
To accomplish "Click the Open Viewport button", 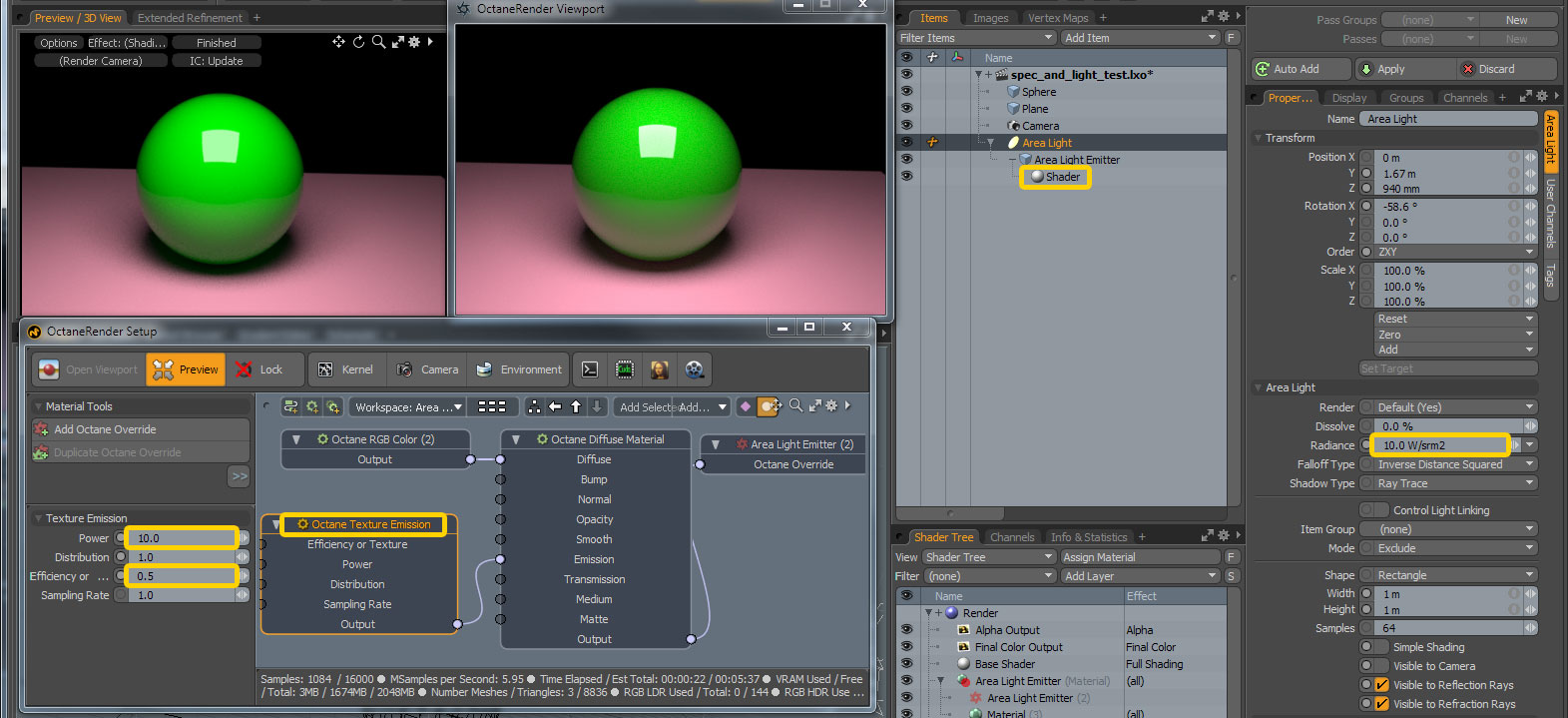I will click(x=89, y=369).
